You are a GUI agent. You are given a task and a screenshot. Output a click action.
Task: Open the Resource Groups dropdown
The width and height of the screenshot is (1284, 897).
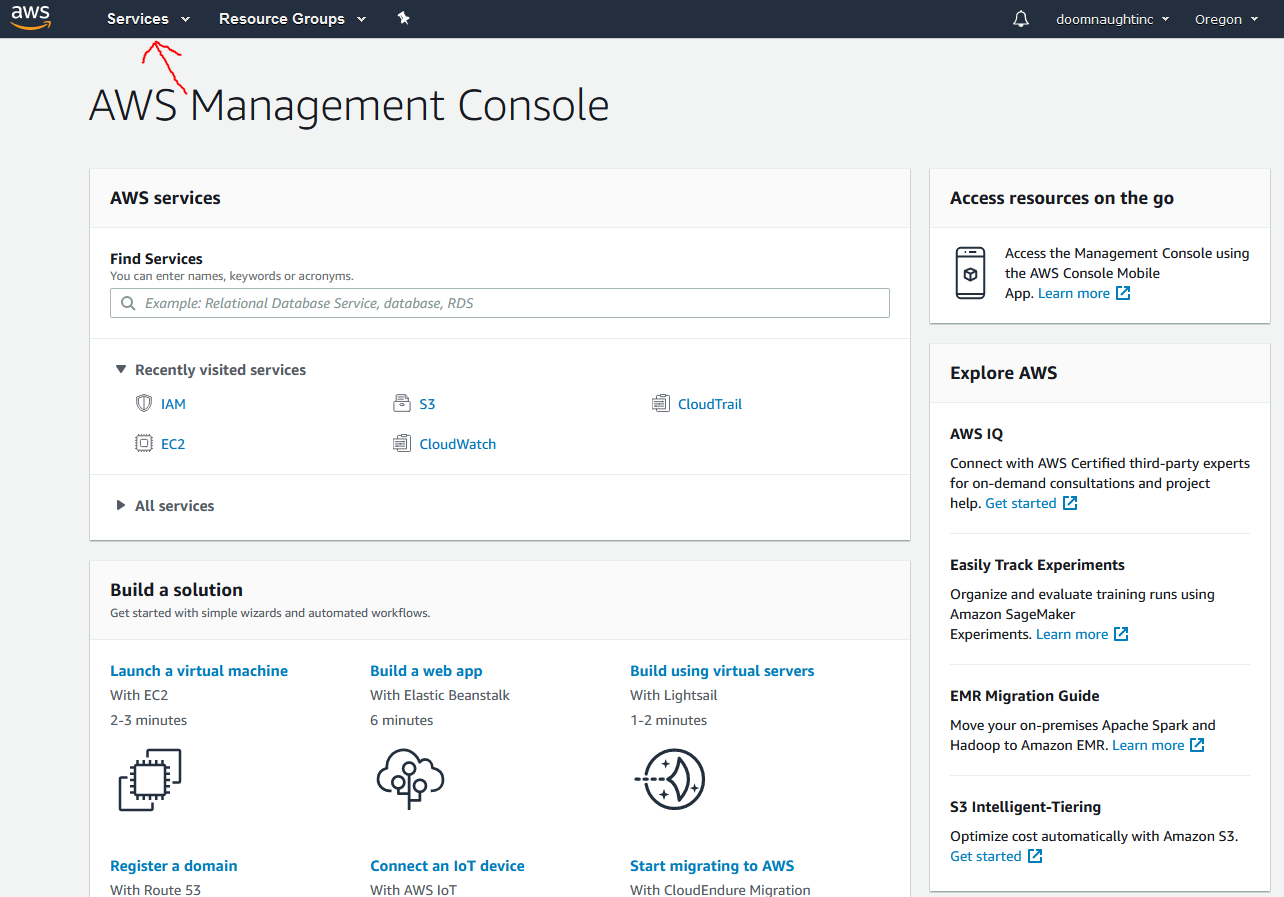(x=293, y=19)
